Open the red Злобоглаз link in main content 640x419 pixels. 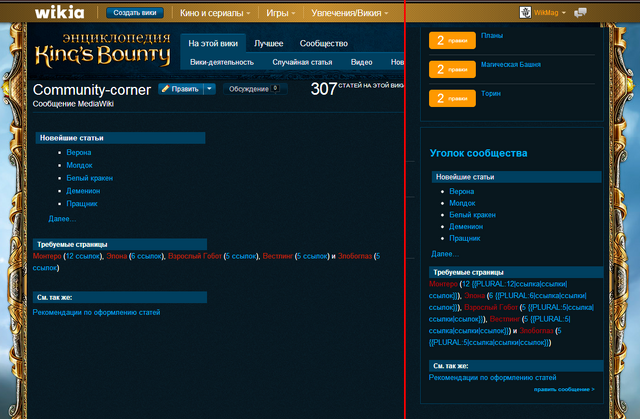(355, 256)
